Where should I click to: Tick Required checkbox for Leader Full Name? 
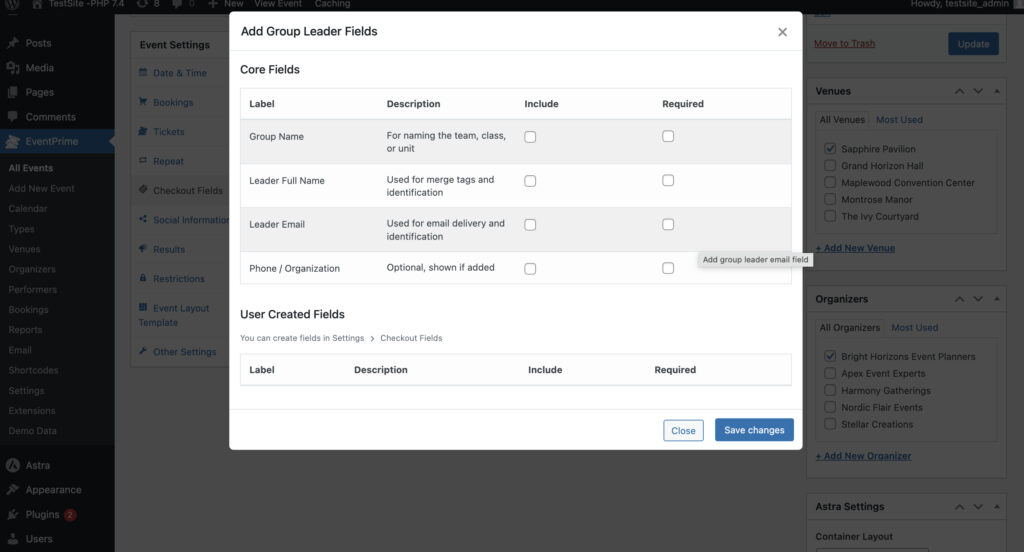coord(668,181)
